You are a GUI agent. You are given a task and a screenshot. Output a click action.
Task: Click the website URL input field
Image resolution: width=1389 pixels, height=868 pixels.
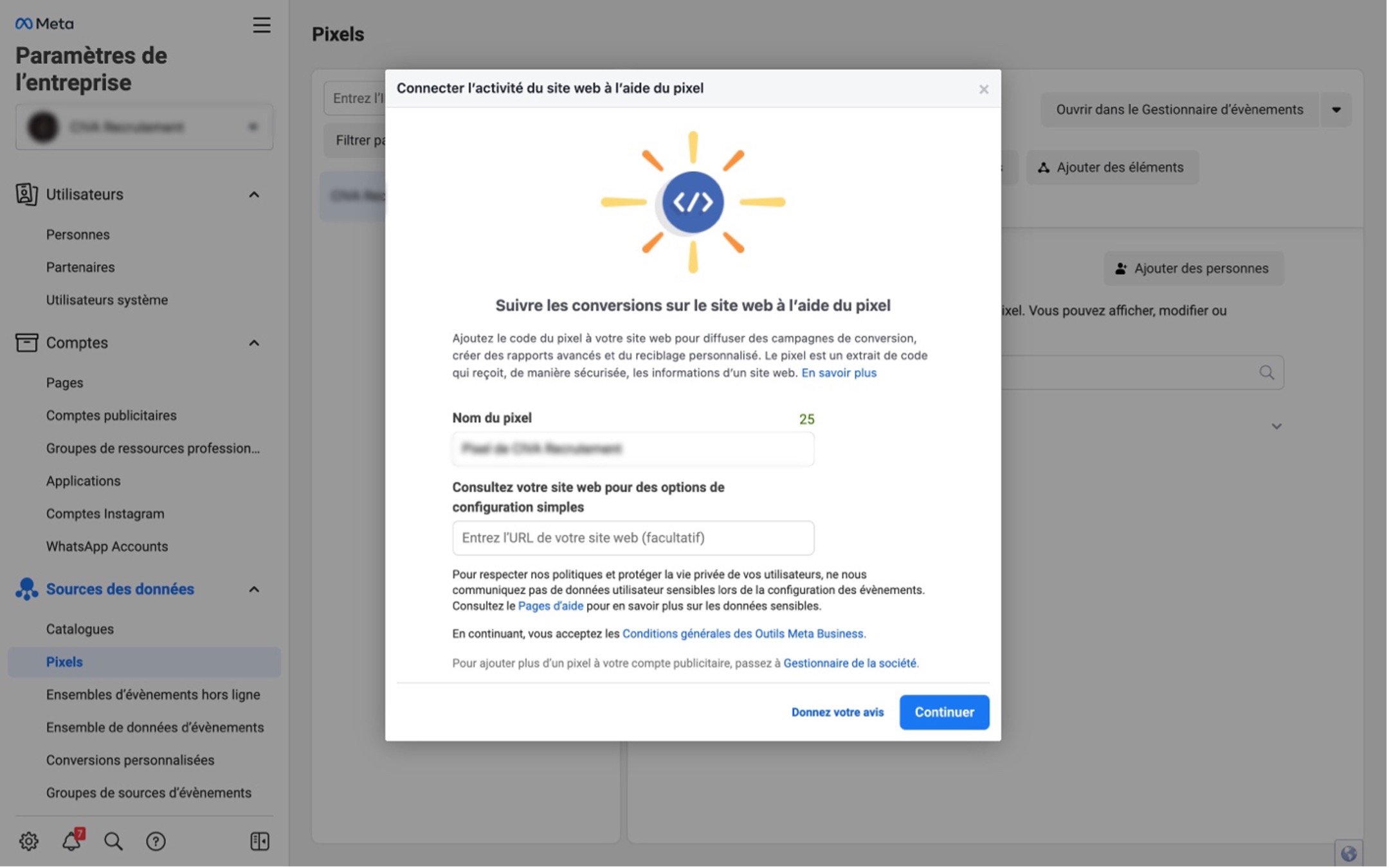pos(633,538)
